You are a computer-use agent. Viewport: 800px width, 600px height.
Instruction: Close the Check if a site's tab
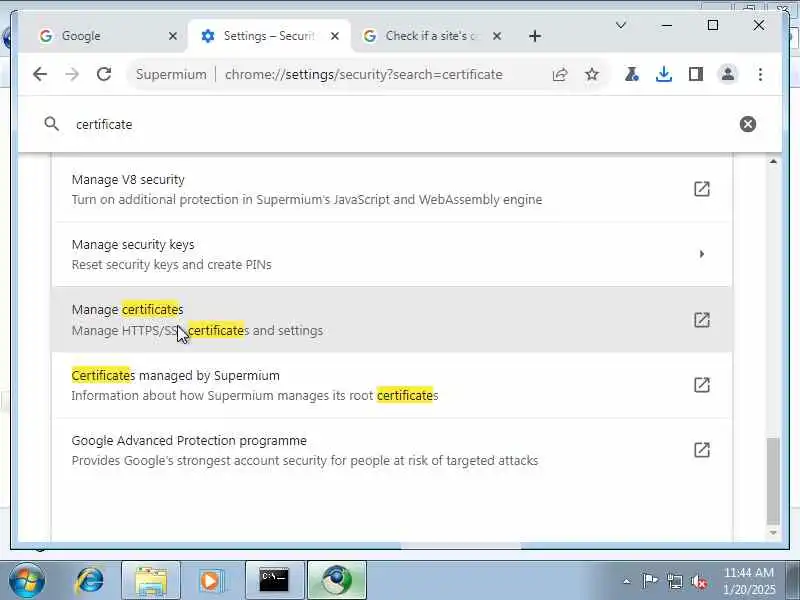497,36
